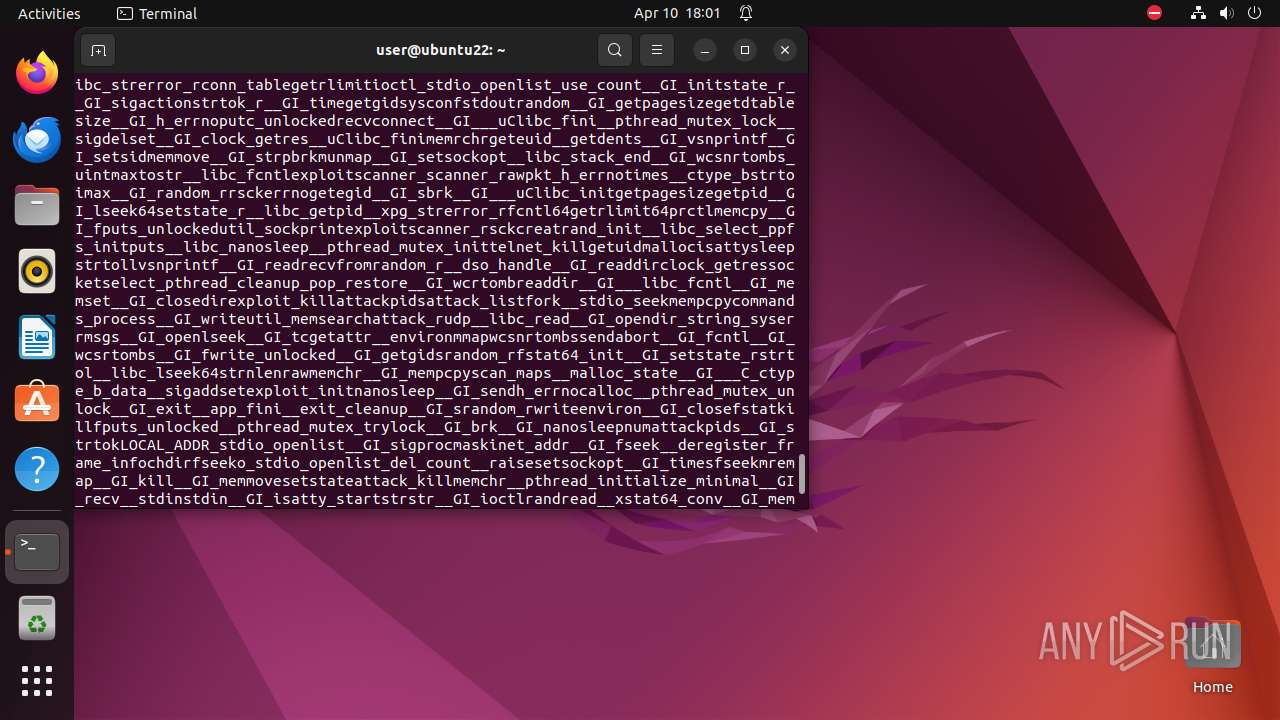Open network settings indicator
Viewport: 1280px width, 720px height.
coord(1199,13)
